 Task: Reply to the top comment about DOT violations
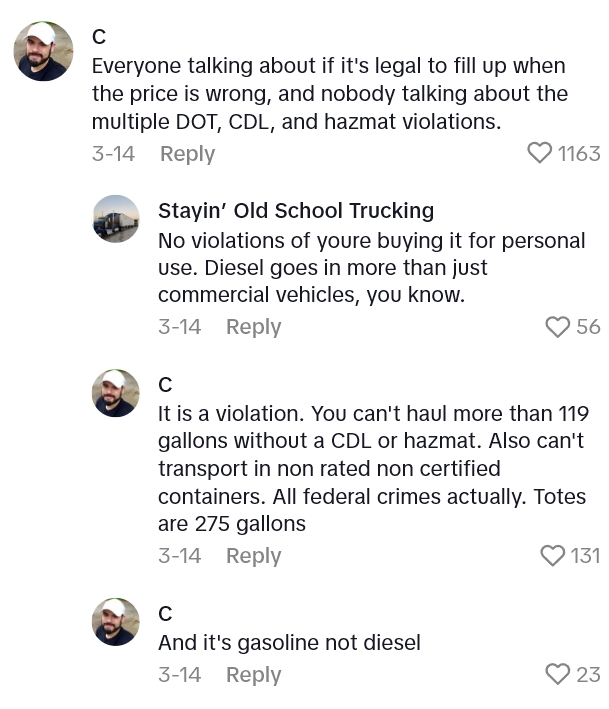(188, 154)
